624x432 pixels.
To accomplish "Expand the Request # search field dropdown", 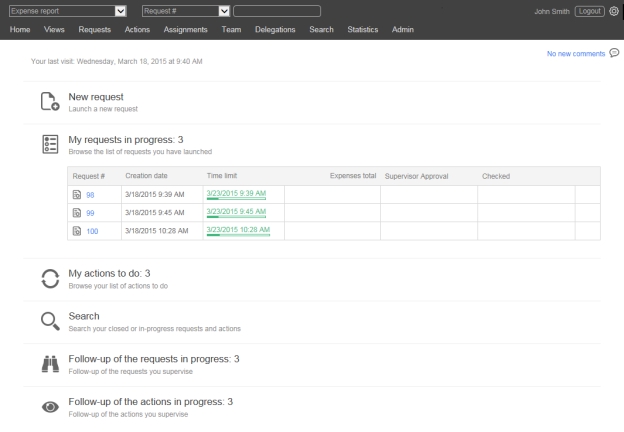I will click(224, 11).
